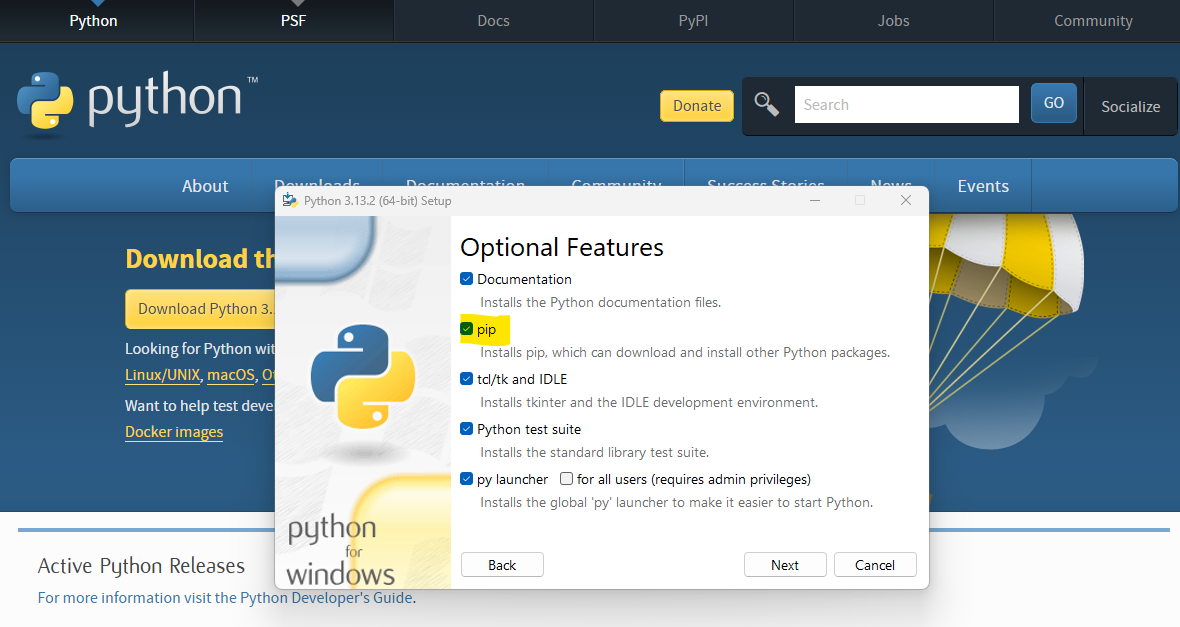
Task: Open the Events navigation menu
Action: [983, 186]
